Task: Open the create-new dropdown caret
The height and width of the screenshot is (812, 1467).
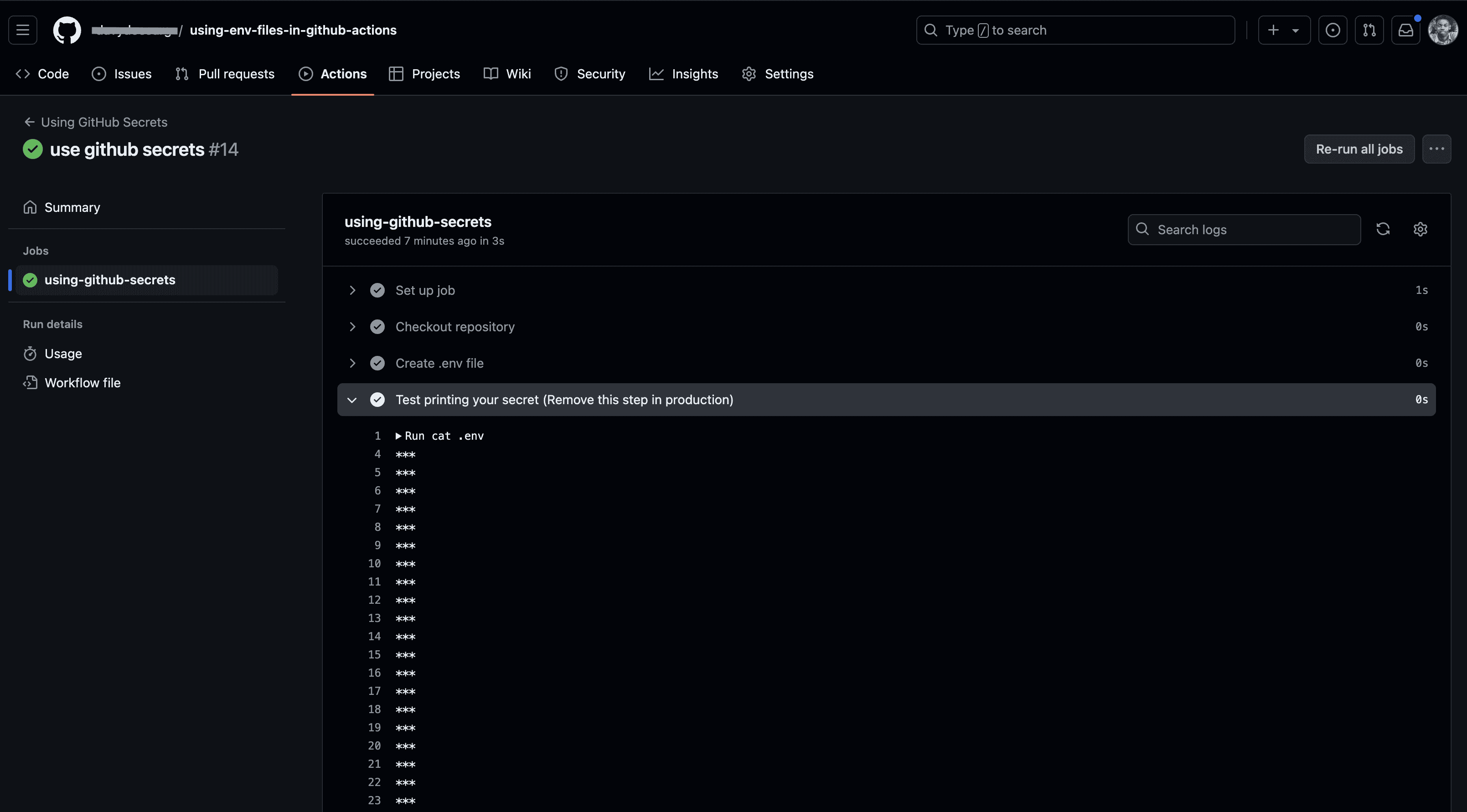Action: 1296,30
